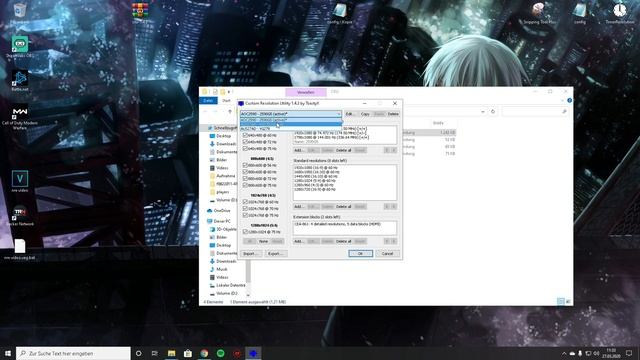Choose the highlighted second monitor in dropdown list
This screenshot has height=360, width=640.
click(291, 124)
